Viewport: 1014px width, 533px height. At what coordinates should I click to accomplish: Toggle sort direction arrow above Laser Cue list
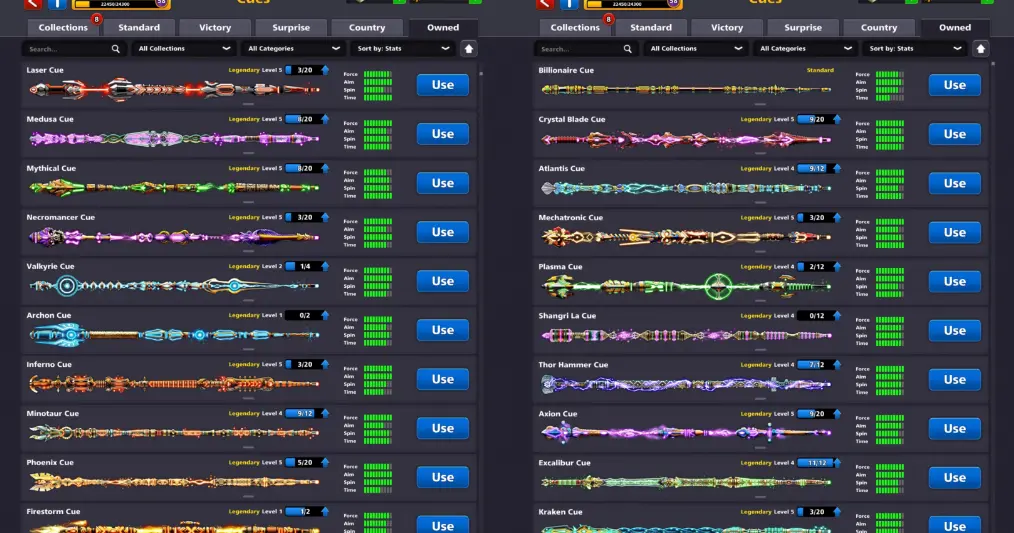469,49
